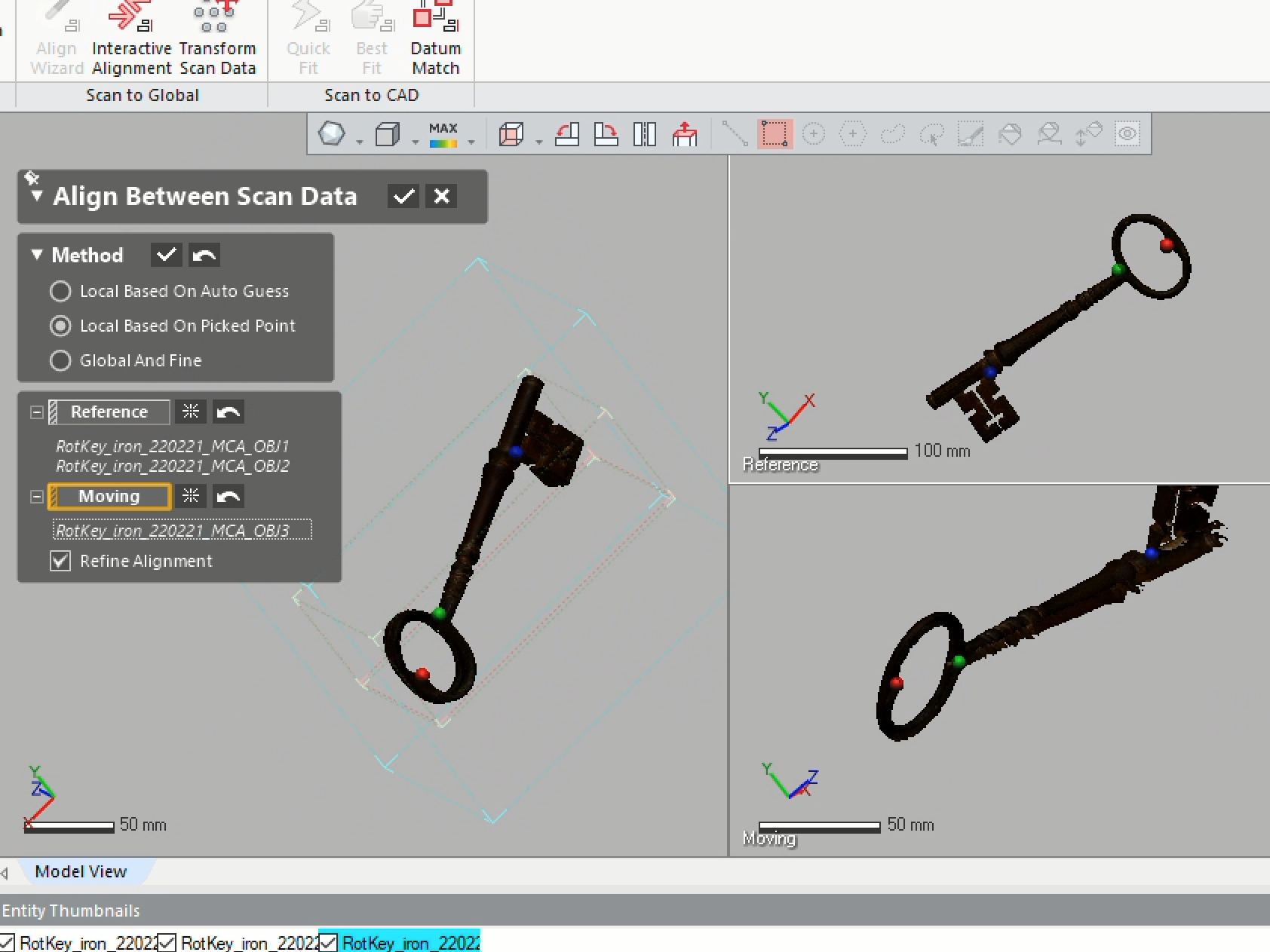
Task: Activate the Moving selection button
Action: click(x=109, y=497)
